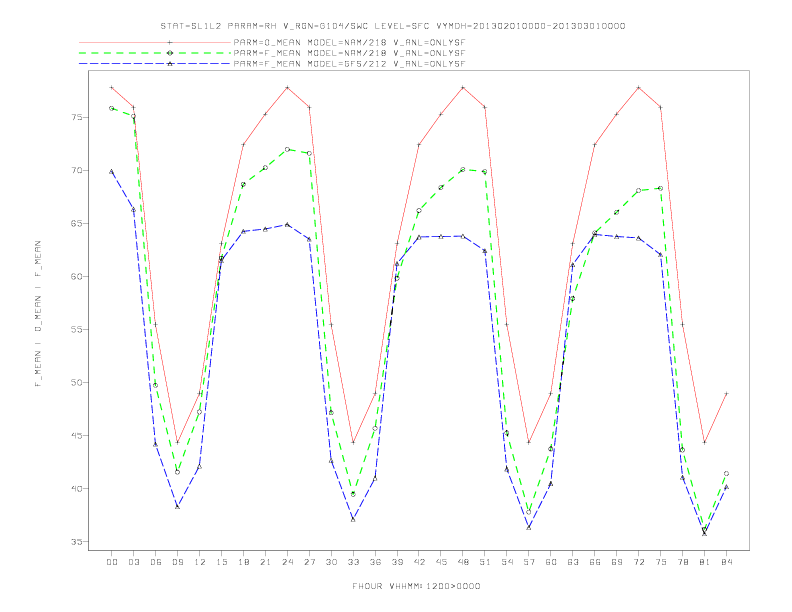Click the red line's peak marker at hour 24

(287, 87)
